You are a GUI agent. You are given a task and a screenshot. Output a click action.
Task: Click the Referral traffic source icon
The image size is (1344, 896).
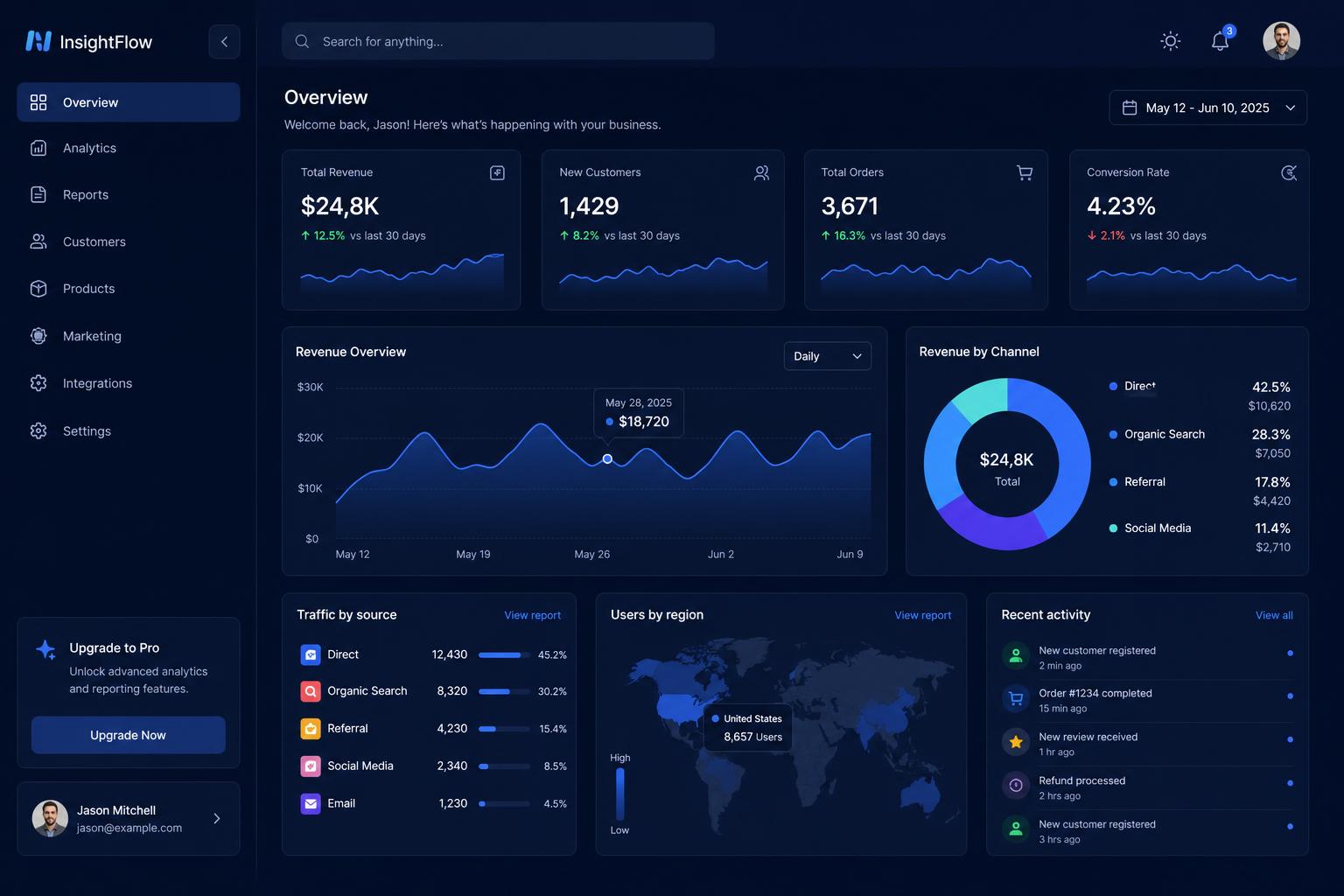point(311,728)
